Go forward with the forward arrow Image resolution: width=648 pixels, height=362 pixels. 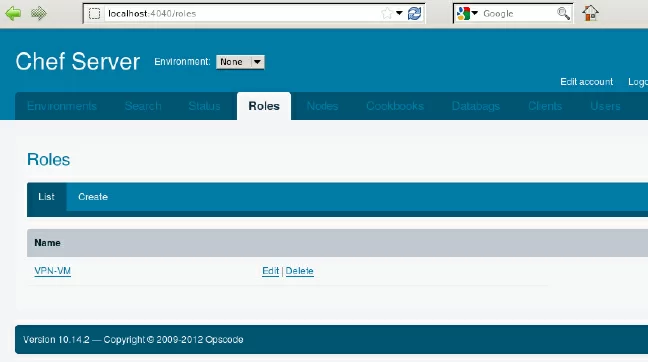point(39,13)
